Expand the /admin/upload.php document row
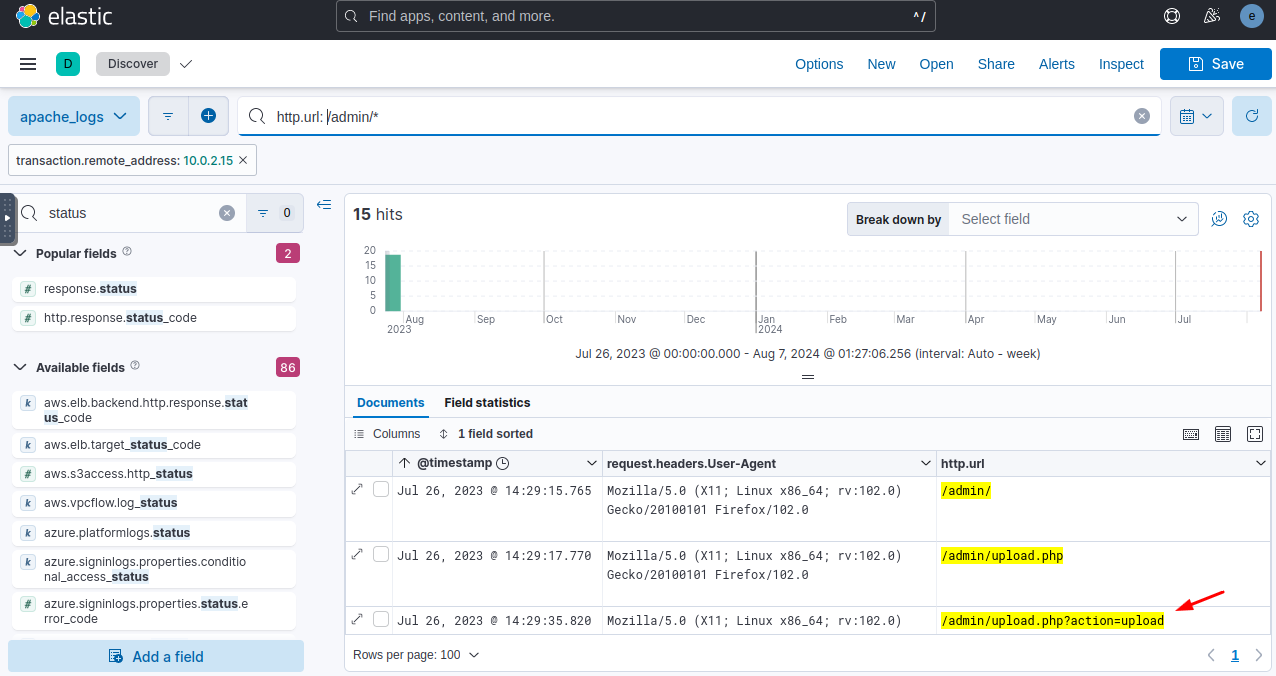 pos(357,553)
